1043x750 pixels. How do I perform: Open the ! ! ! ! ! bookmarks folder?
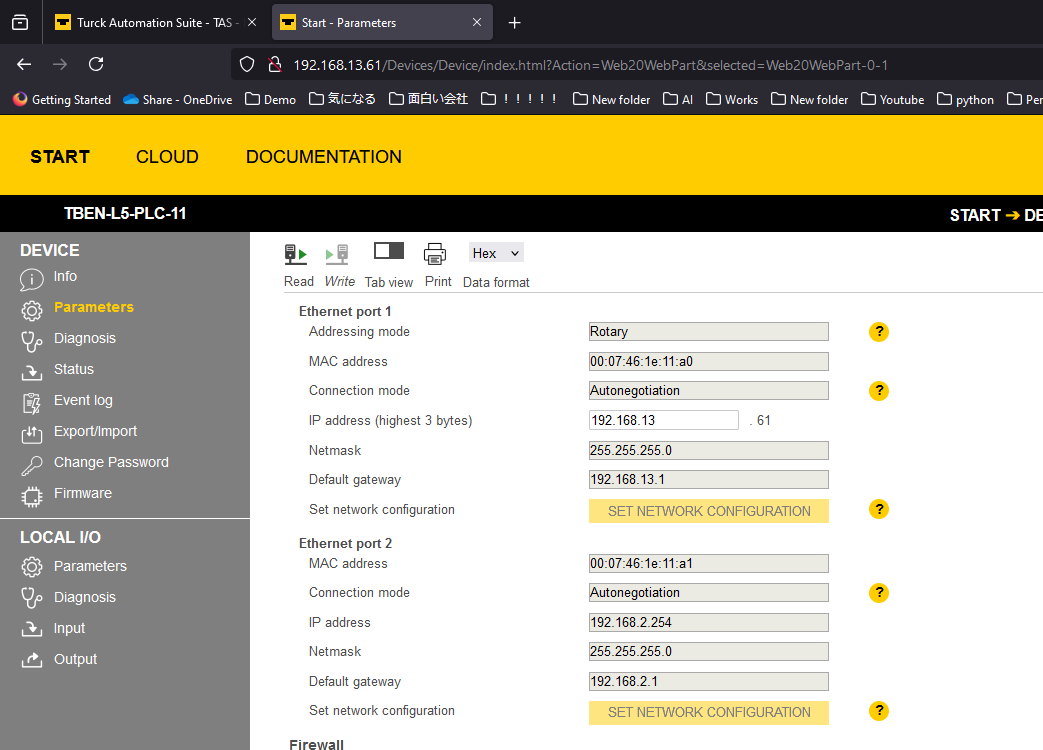(x=519, y=100)
